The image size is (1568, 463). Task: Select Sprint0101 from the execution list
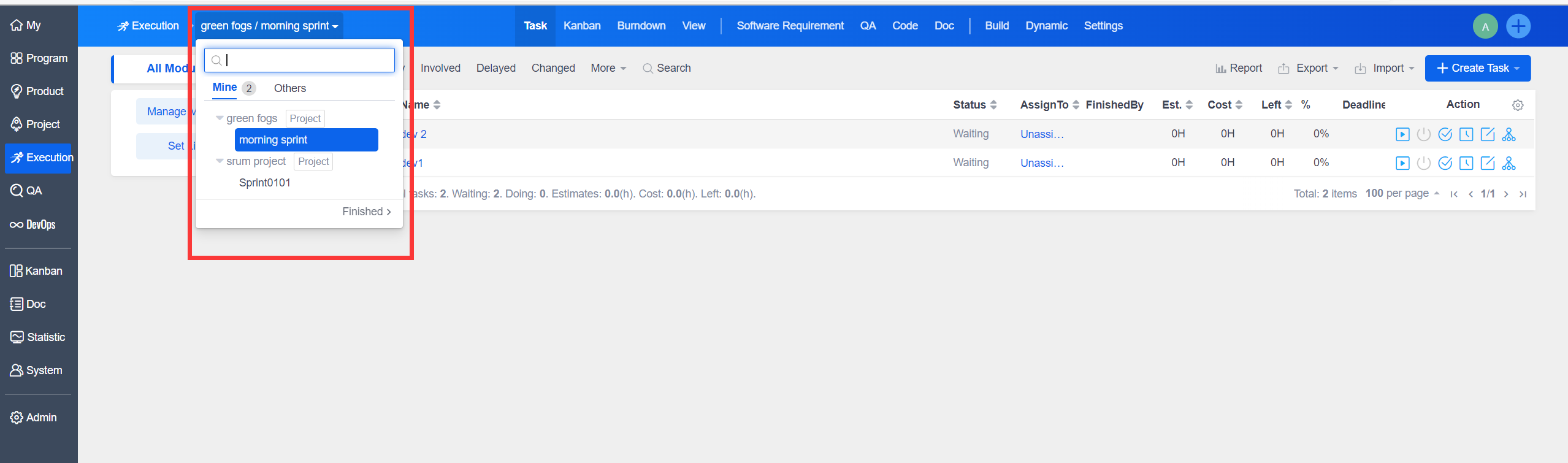point(265,183)
